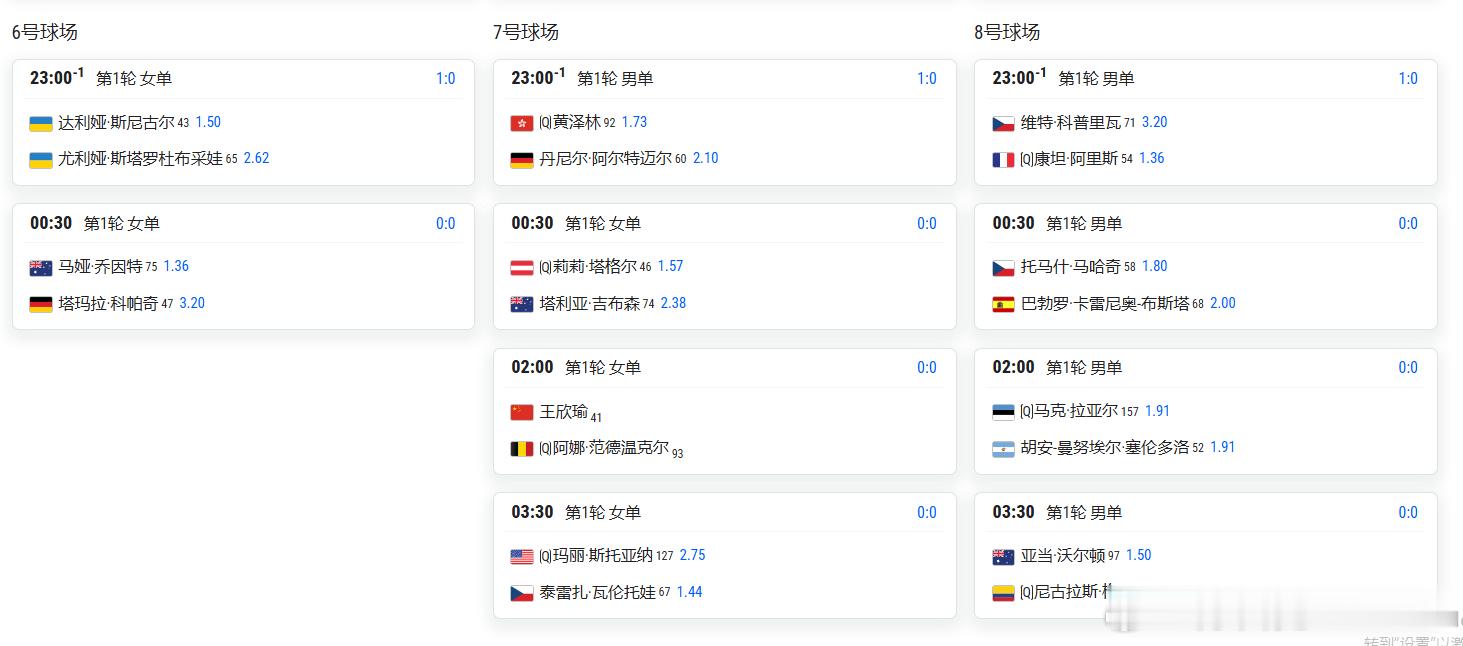Image resolution: width=1463 pixels, height=646 pixels.
Task: Click Hong Kong flag beside 黄泽林
Action: pos(522,123)
